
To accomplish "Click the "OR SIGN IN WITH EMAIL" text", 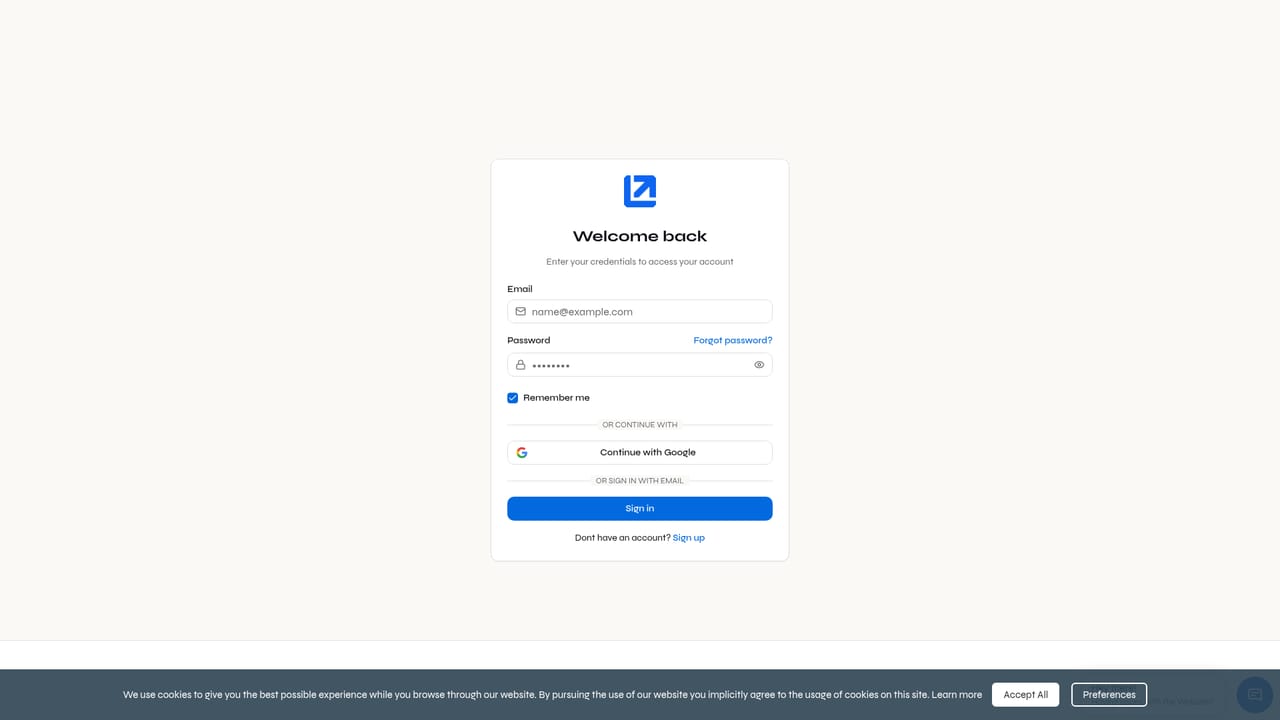I will 640,481.
